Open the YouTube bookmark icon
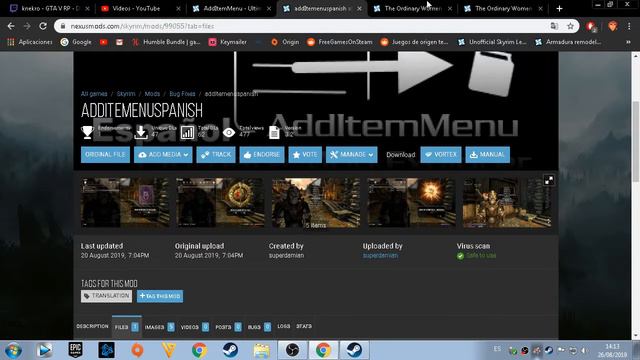This screenshot has height=360, width=640. (x=104, y=42)
